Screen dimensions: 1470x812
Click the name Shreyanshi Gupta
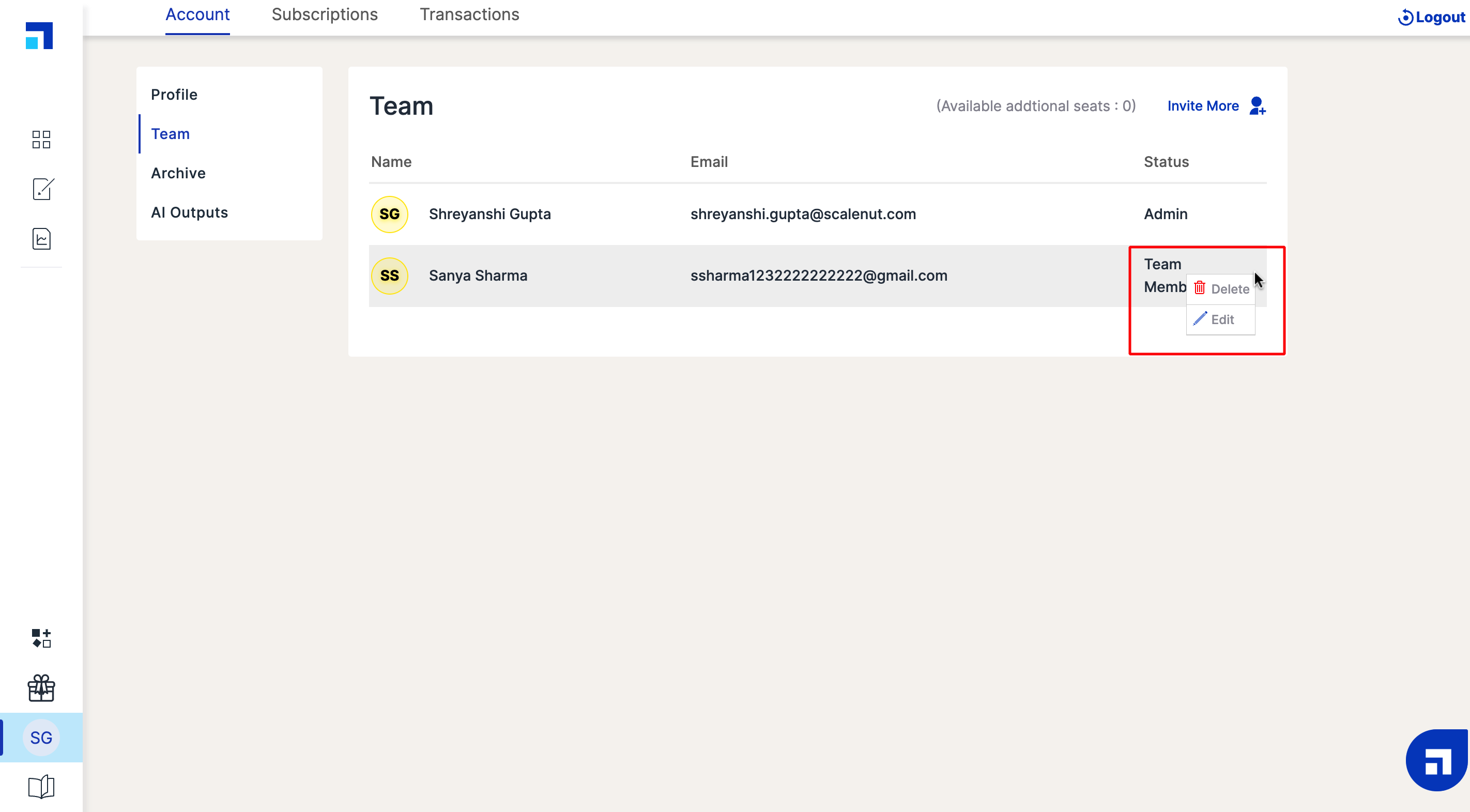490,214
